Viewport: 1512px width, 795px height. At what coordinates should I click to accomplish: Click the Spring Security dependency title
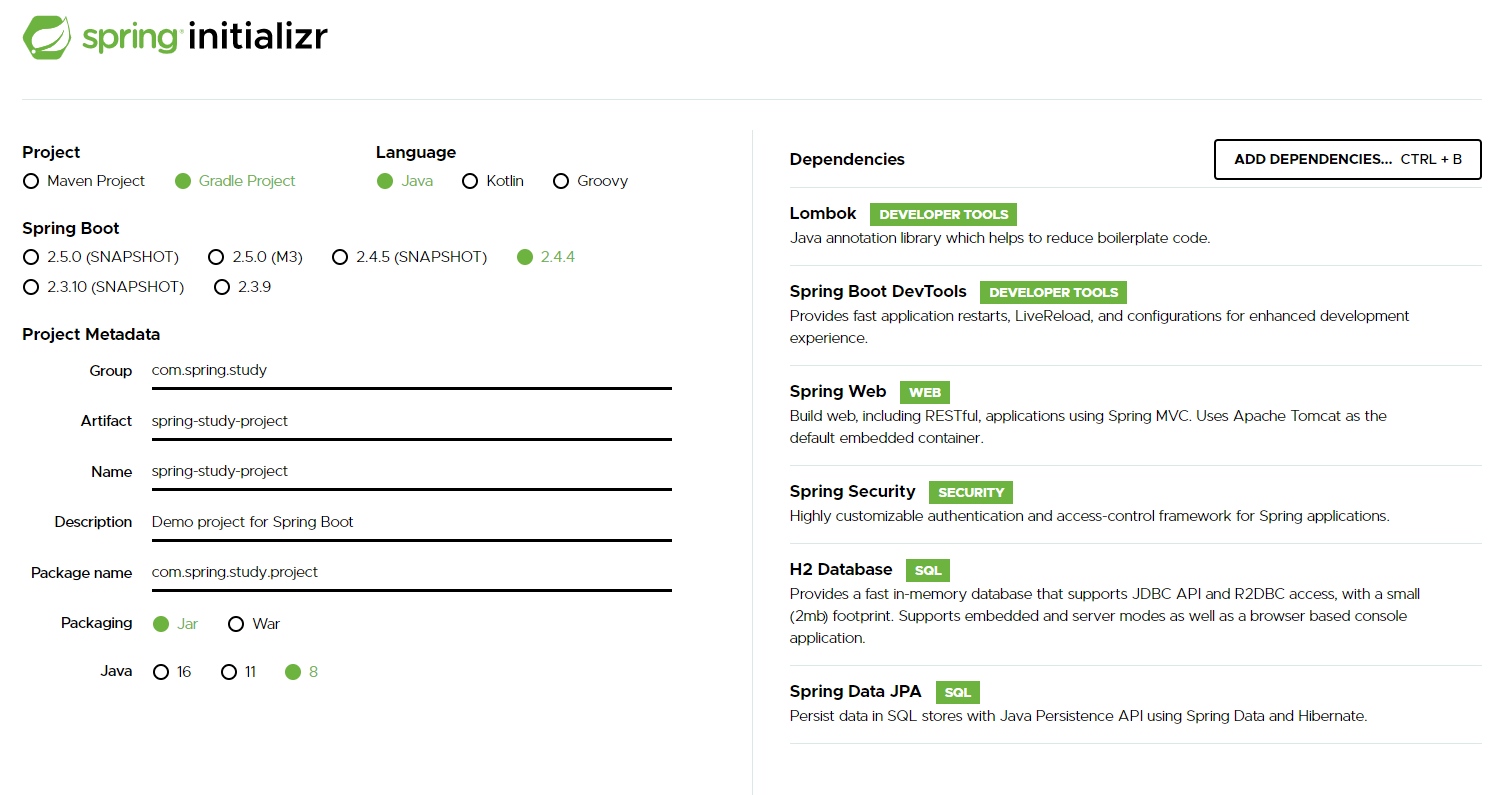(852, 492)
